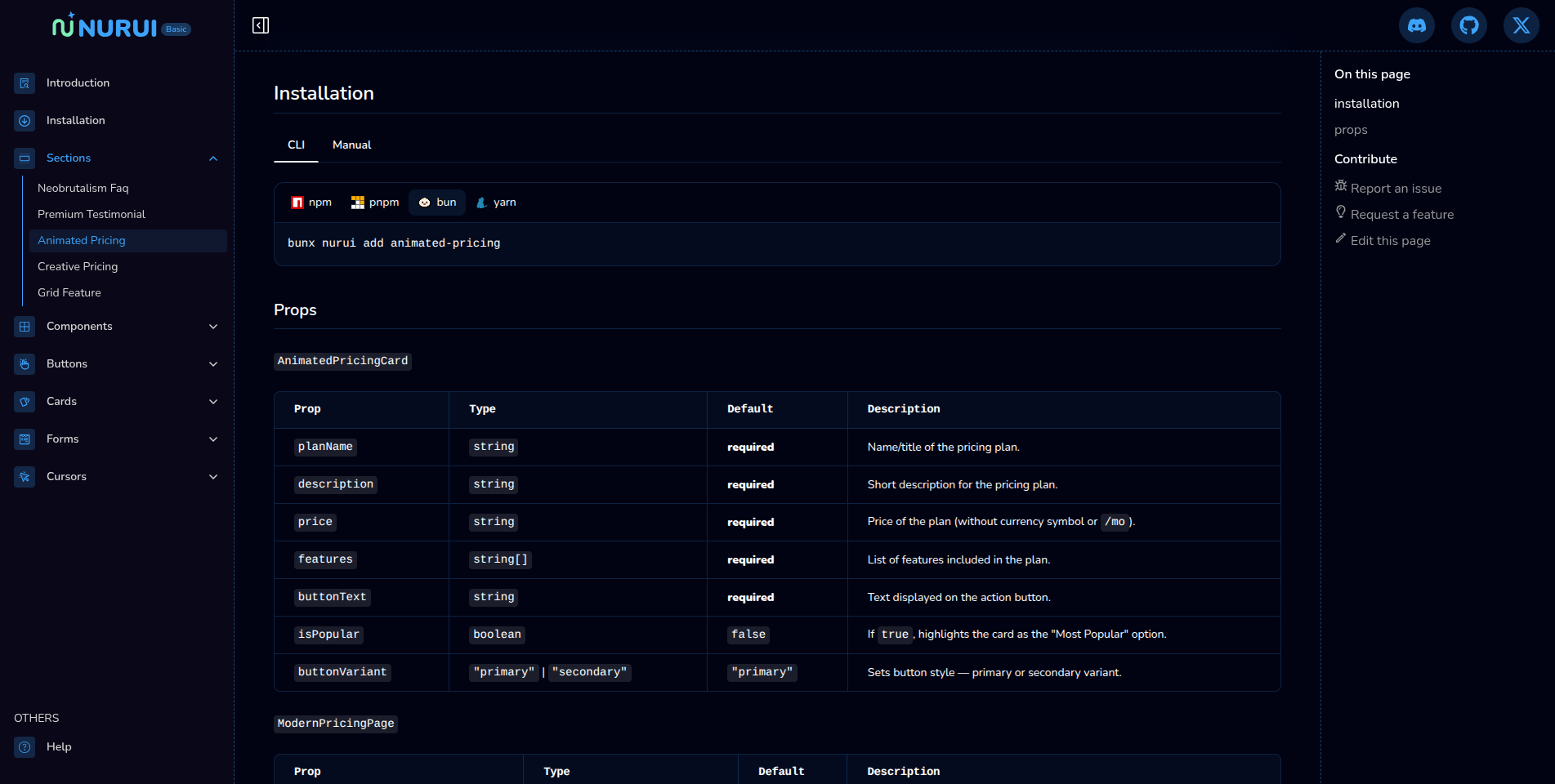Click the AnimatedPricingCard code label
The width and height of the screenshot is (1555, 784).
(x=342, y=361)
